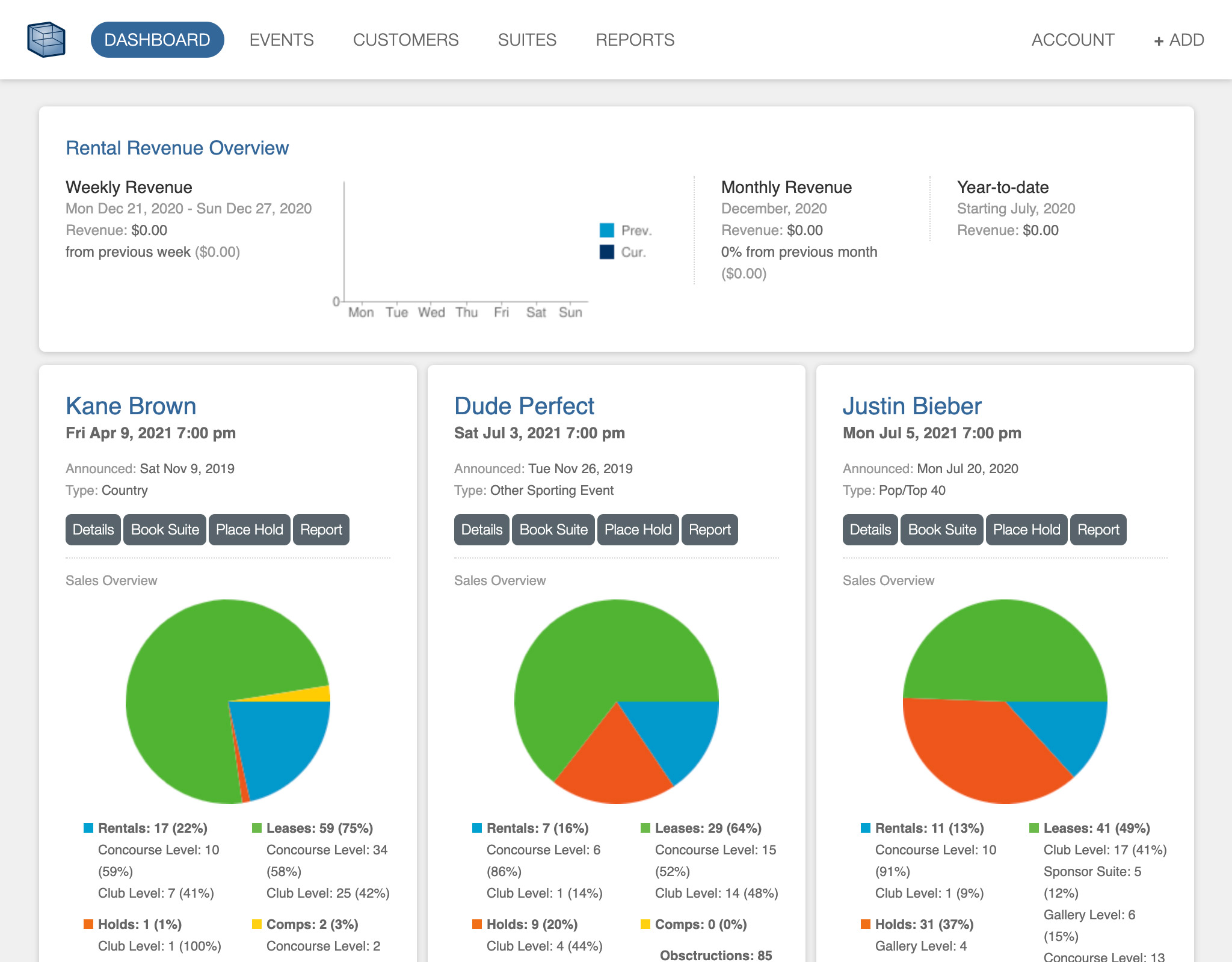The image size is (1232, 962).
Task: Open Report for Kane Brown
Action: tap(321, 530)
